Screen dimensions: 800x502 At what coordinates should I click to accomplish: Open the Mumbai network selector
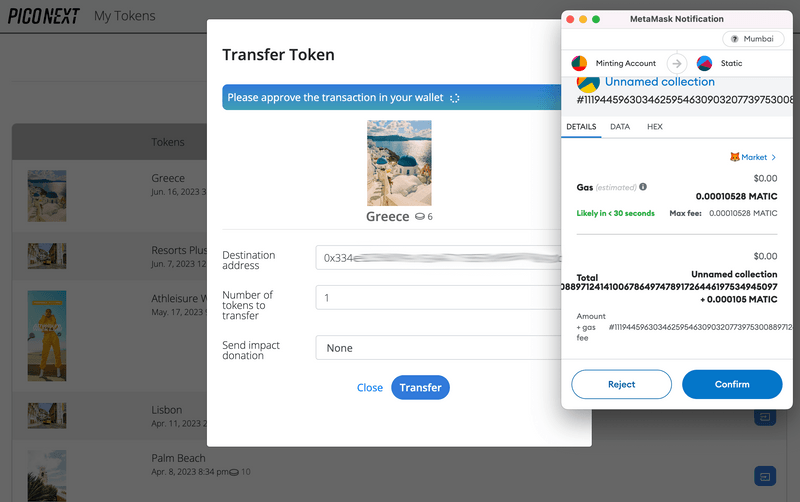[x=753, y=39]
